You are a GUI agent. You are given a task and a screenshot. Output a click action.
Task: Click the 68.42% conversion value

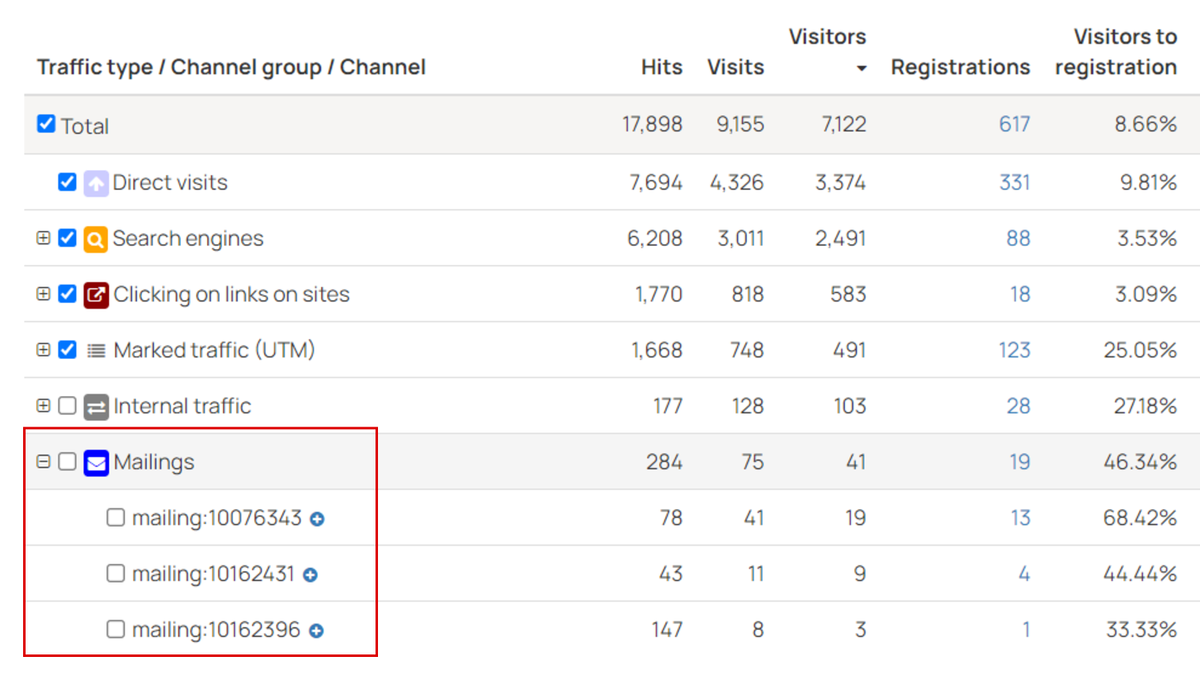[1142, 519]
